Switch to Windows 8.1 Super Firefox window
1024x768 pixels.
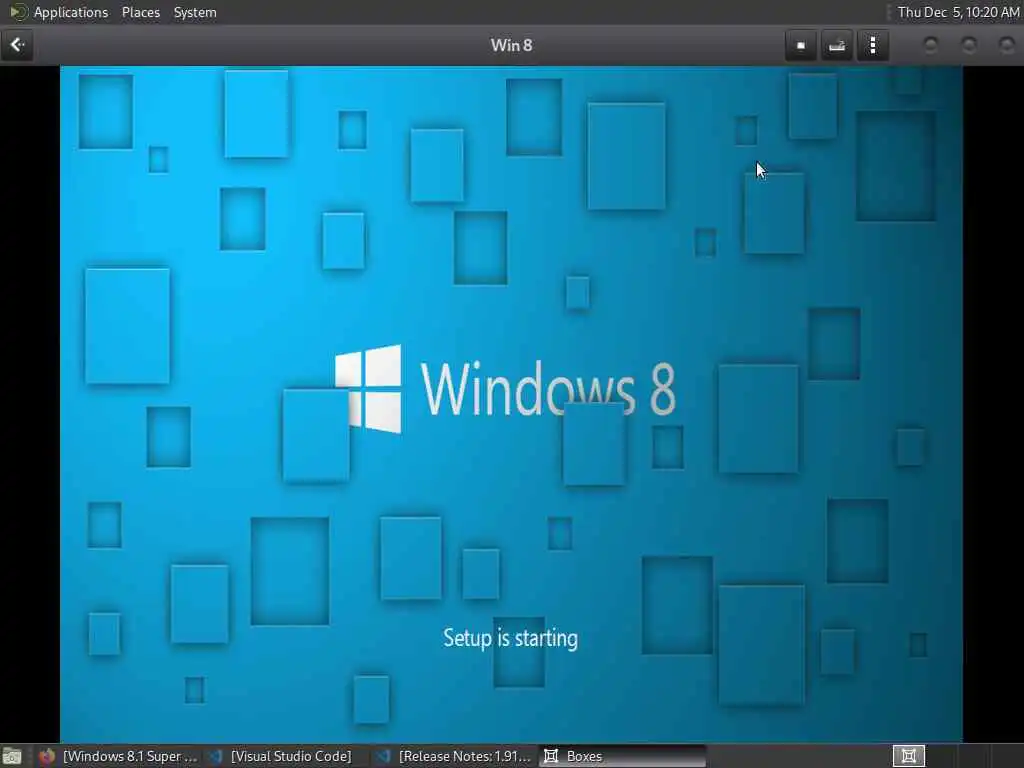pyautogui.click(x=118, y=756)
